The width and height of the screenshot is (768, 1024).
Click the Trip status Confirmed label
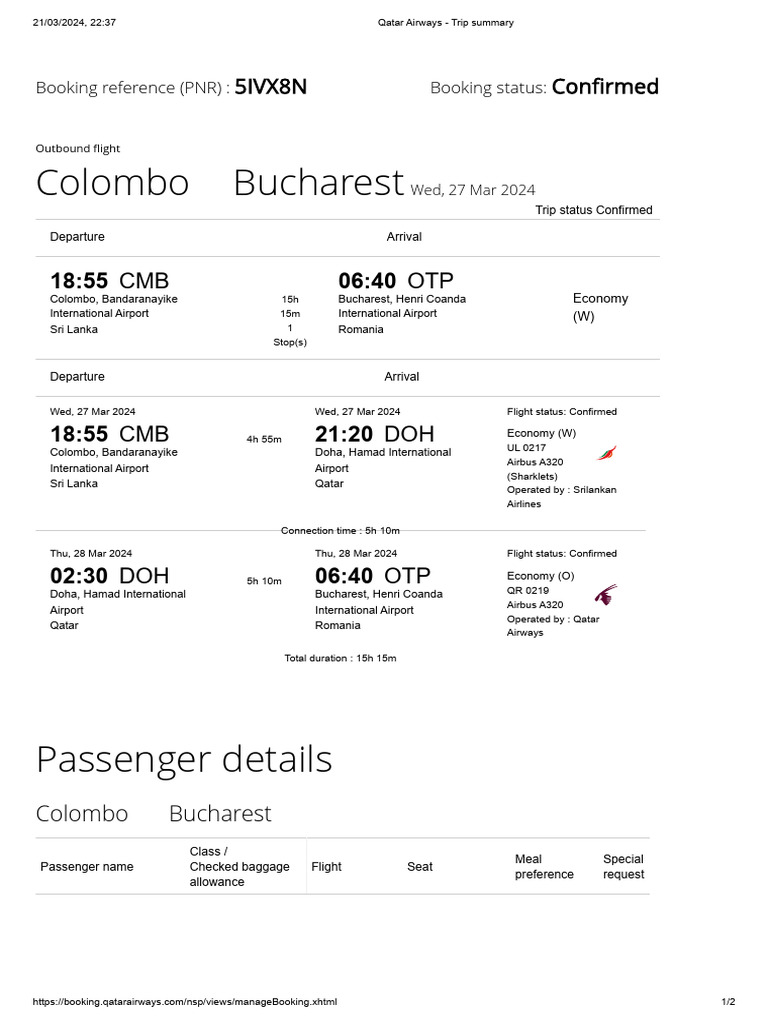tap(593, 210)
